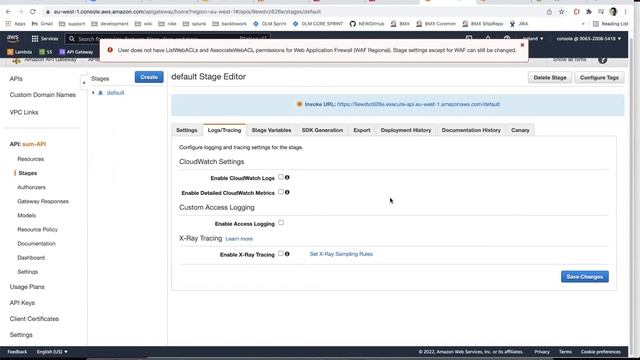Image resolution: width=640 pixels, height=360 pixels.
Task: Switch to the Canary tab
Action: [520, 130]
